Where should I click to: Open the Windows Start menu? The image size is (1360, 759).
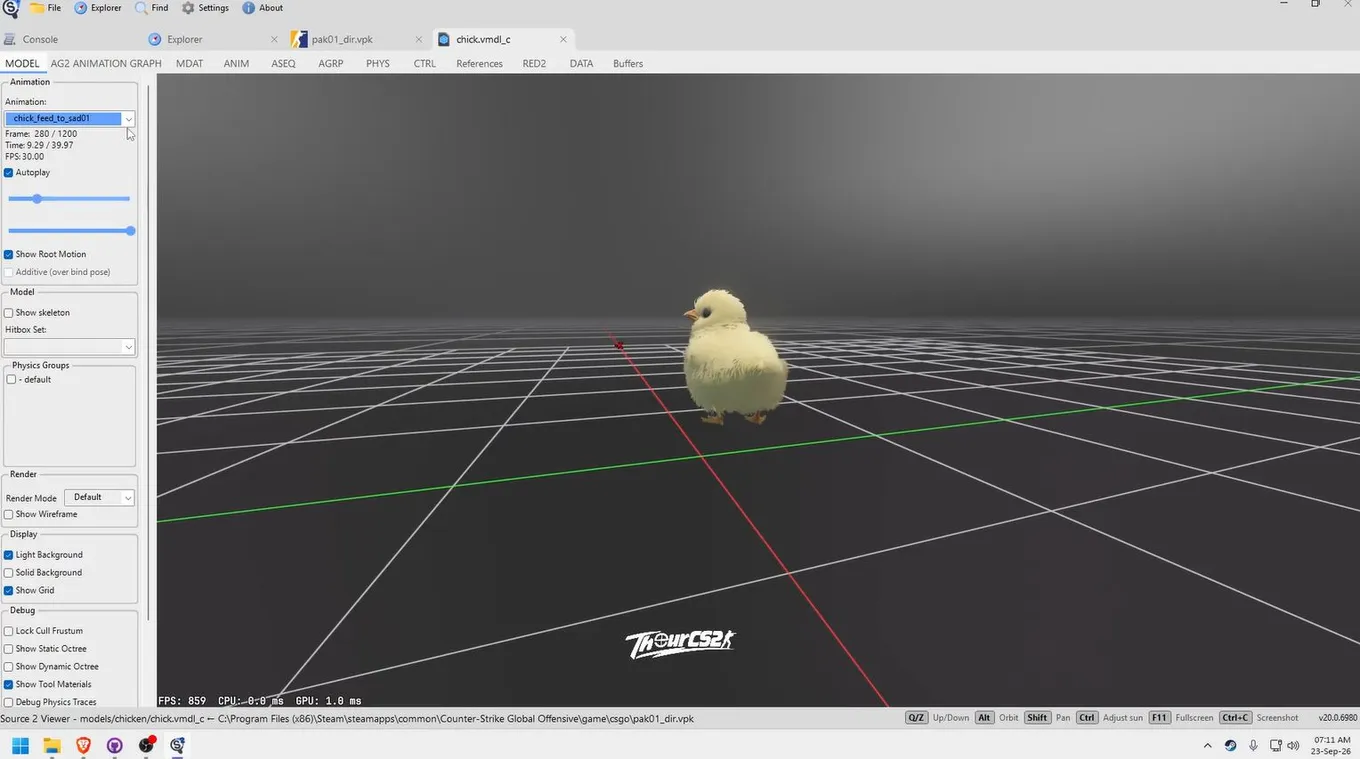click(x=20, y=745)
